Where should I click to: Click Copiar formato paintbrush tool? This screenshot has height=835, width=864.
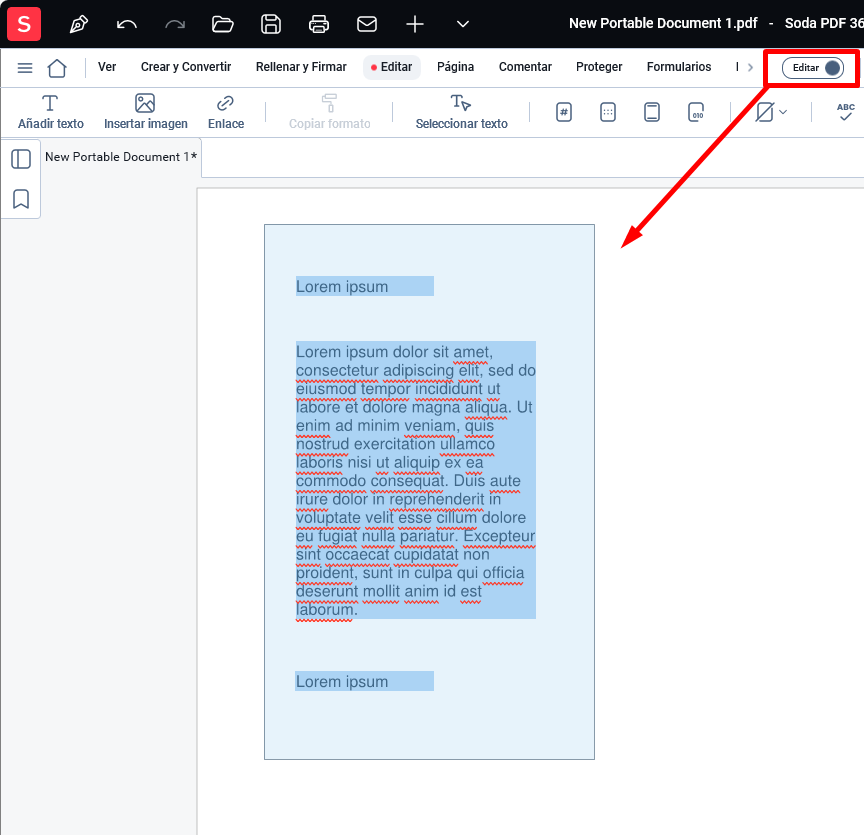(330, 112)
